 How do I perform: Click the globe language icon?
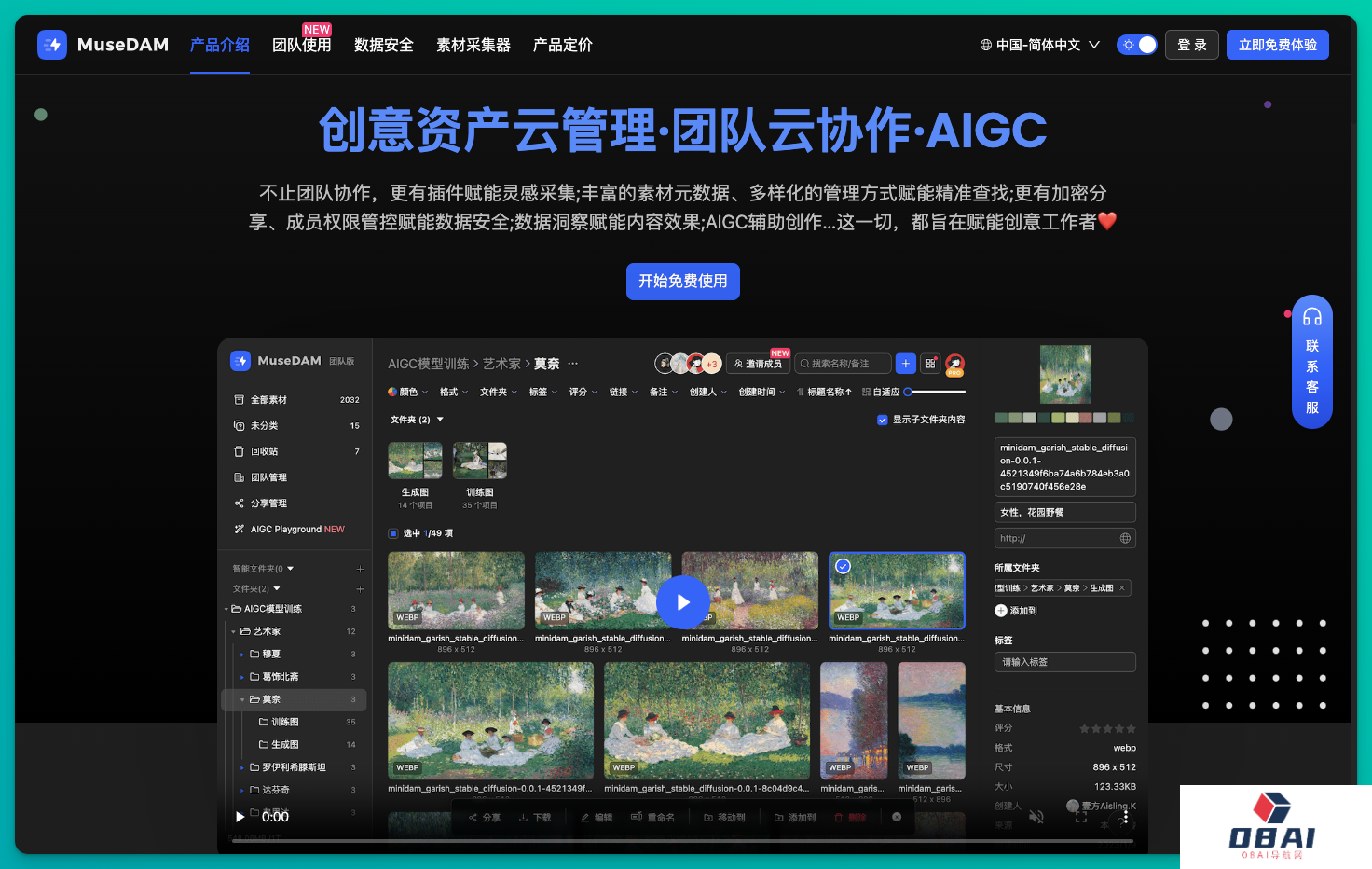point(986,45)
